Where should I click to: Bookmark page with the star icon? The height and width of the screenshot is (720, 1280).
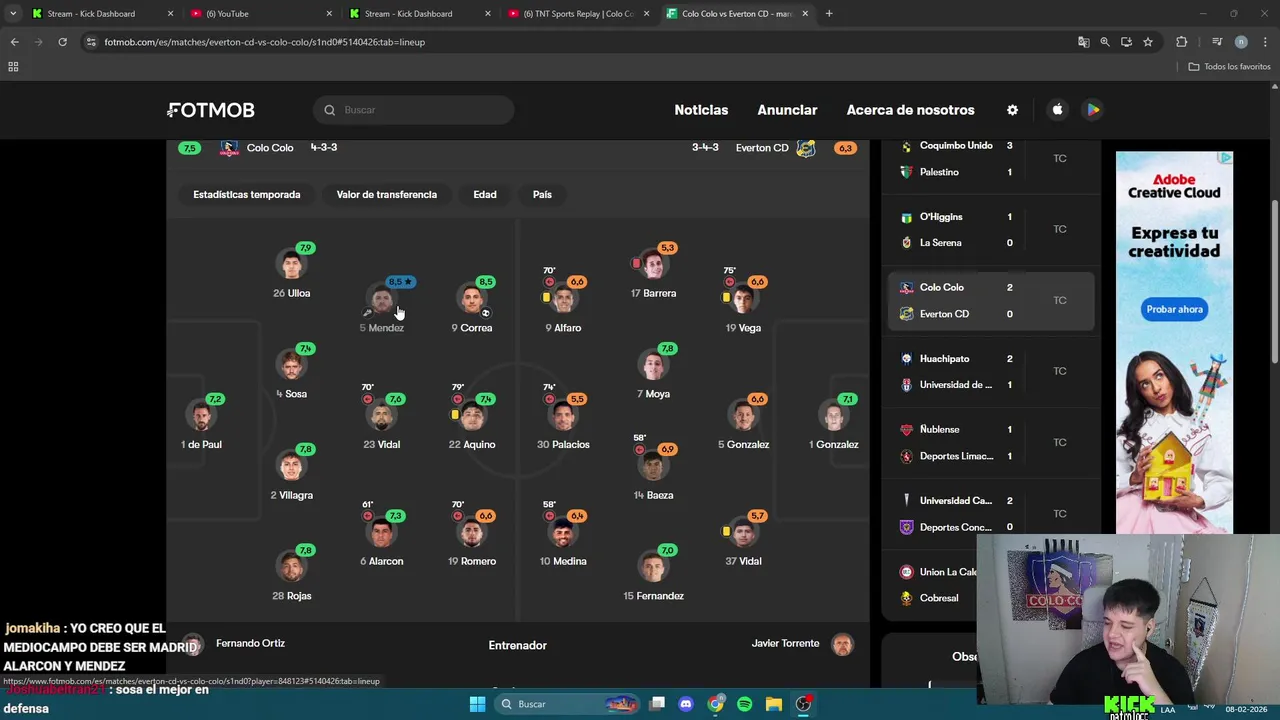tap(1148, 42)
